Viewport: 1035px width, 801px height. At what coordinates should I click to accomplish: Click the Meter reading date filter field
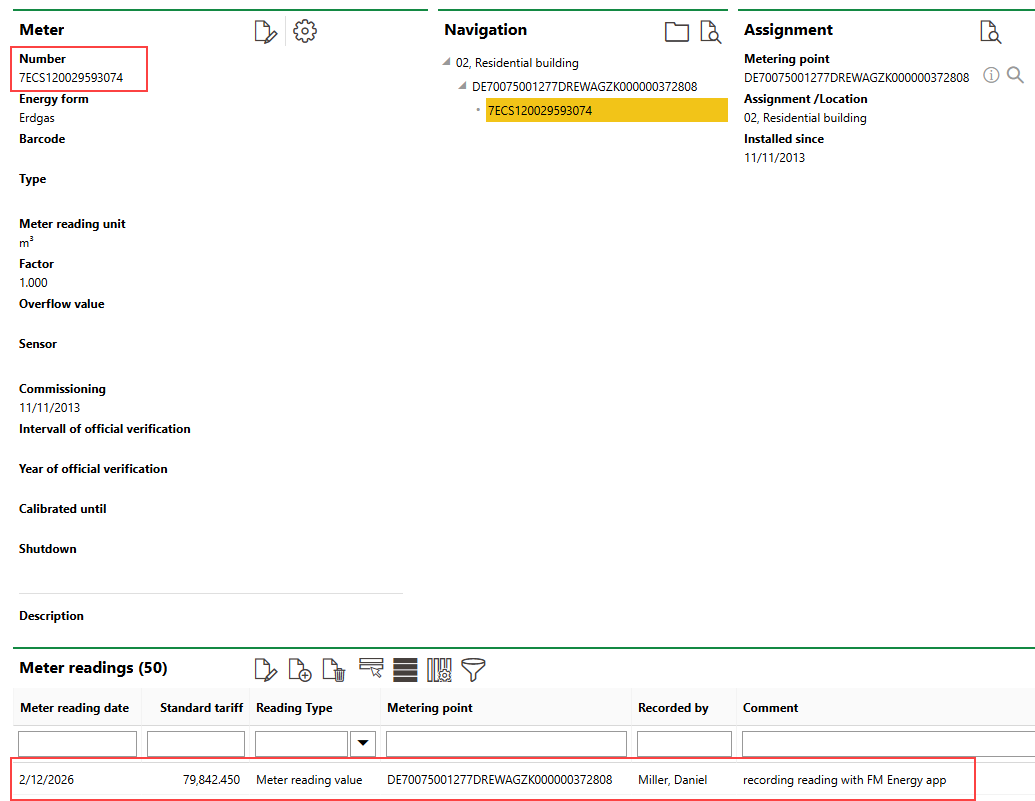coord(77,744)
